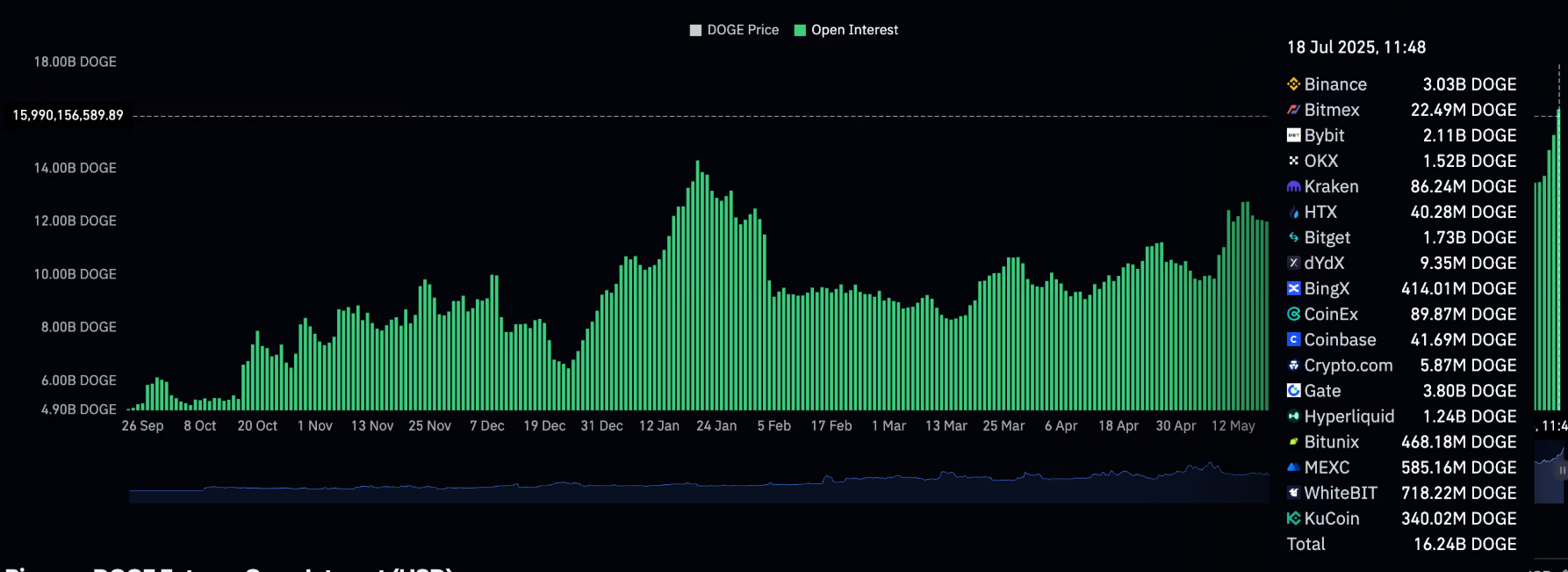The image size is (1568, 572).
Task: Click the Kraken logo icon
Action: [1293, 186]
